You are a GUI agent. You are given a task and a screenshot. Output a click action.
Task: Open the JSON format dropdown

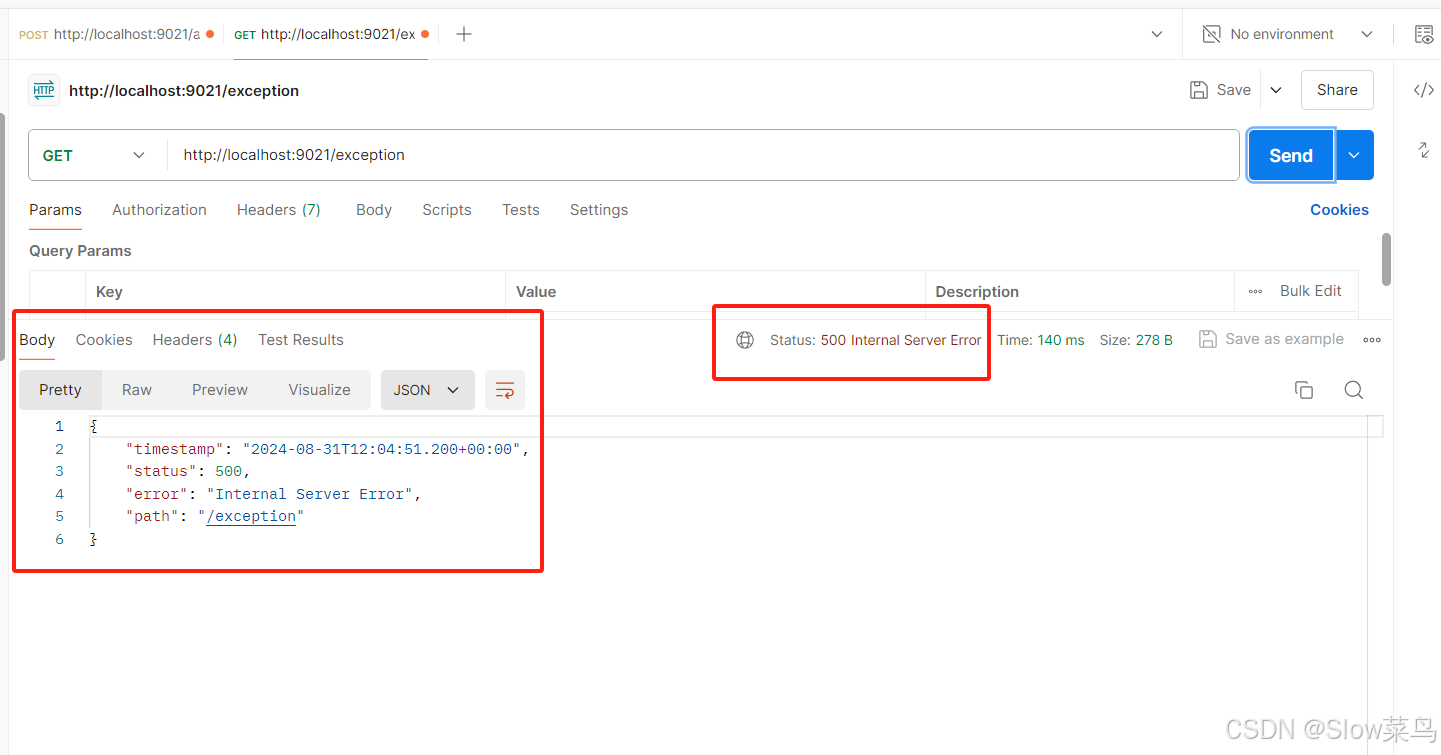pyautogui.click(x=427, y=390)
